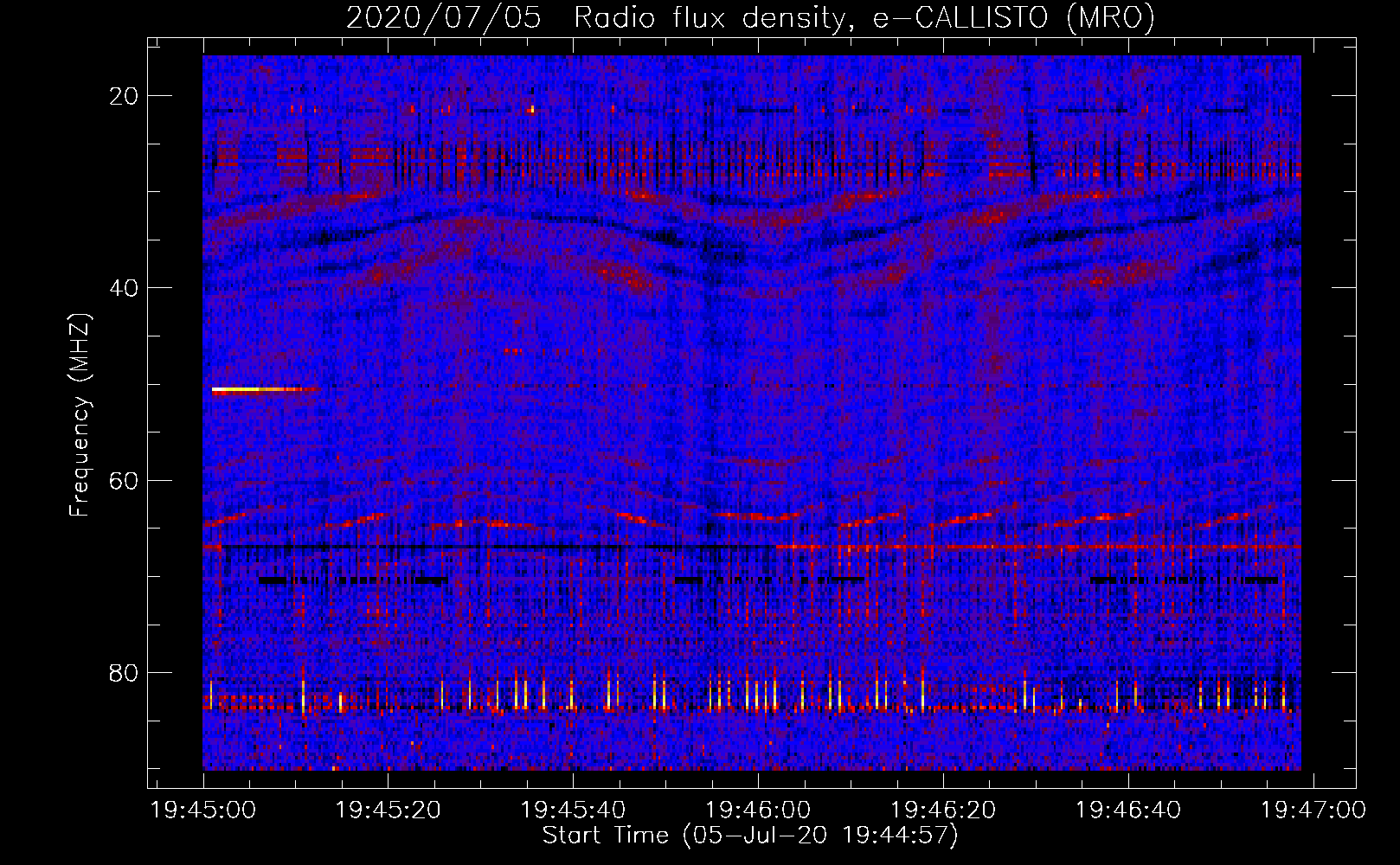The image size is (1400, 865).
Task: Click the time tick label "19:45:20"
Action: point(389,810)
